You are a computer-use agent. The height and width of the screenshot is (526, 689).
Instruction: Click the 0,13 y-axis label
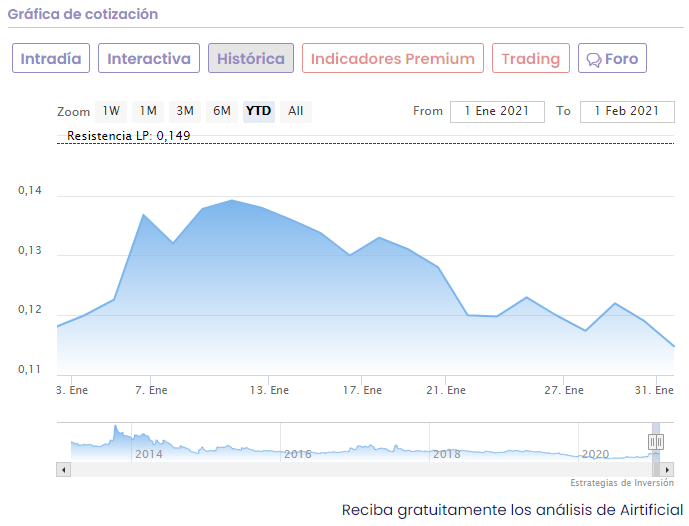[30, 250]
